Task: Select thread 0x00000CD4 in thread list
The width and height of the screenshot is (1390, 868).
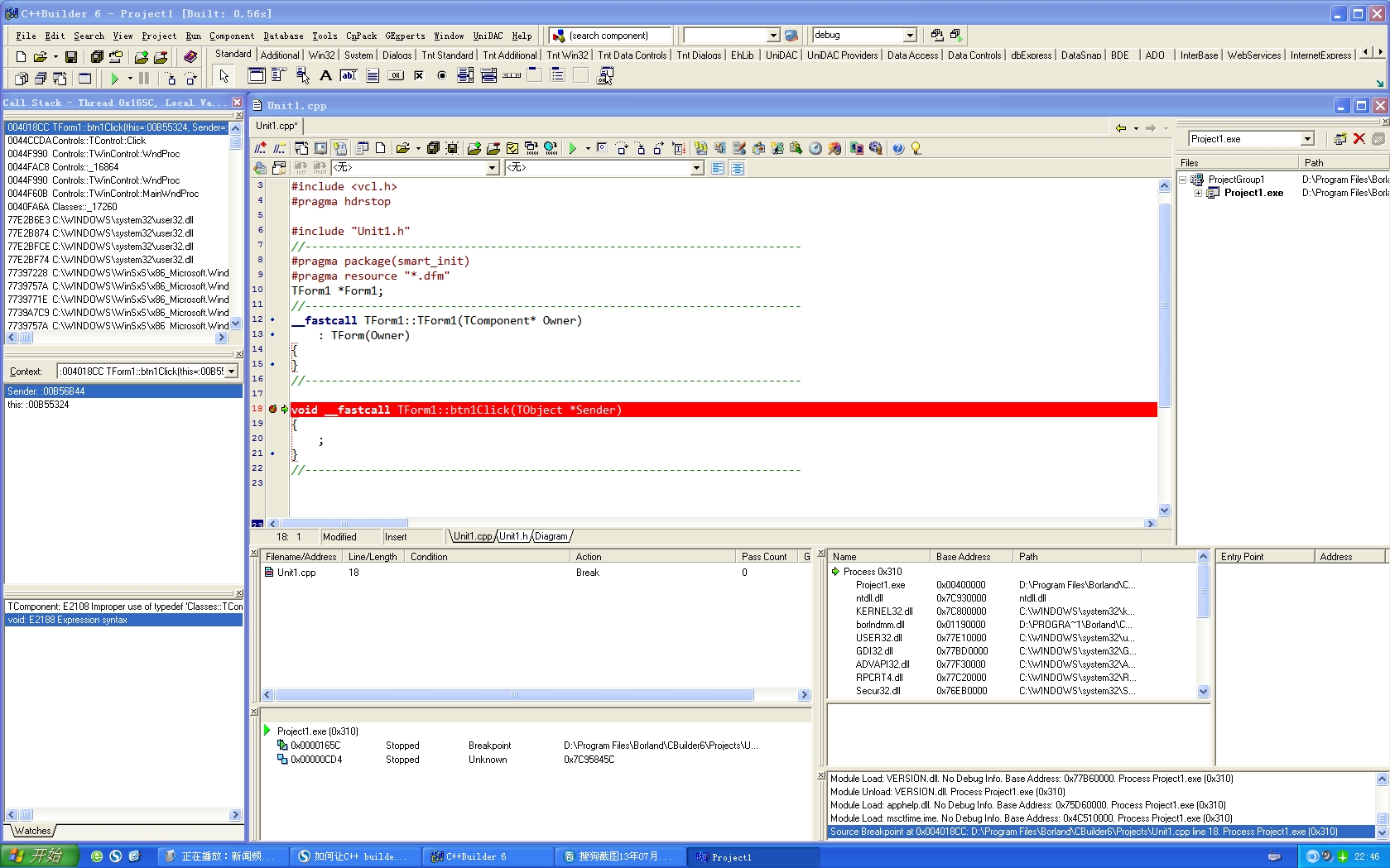Action: tap(535, 760)
